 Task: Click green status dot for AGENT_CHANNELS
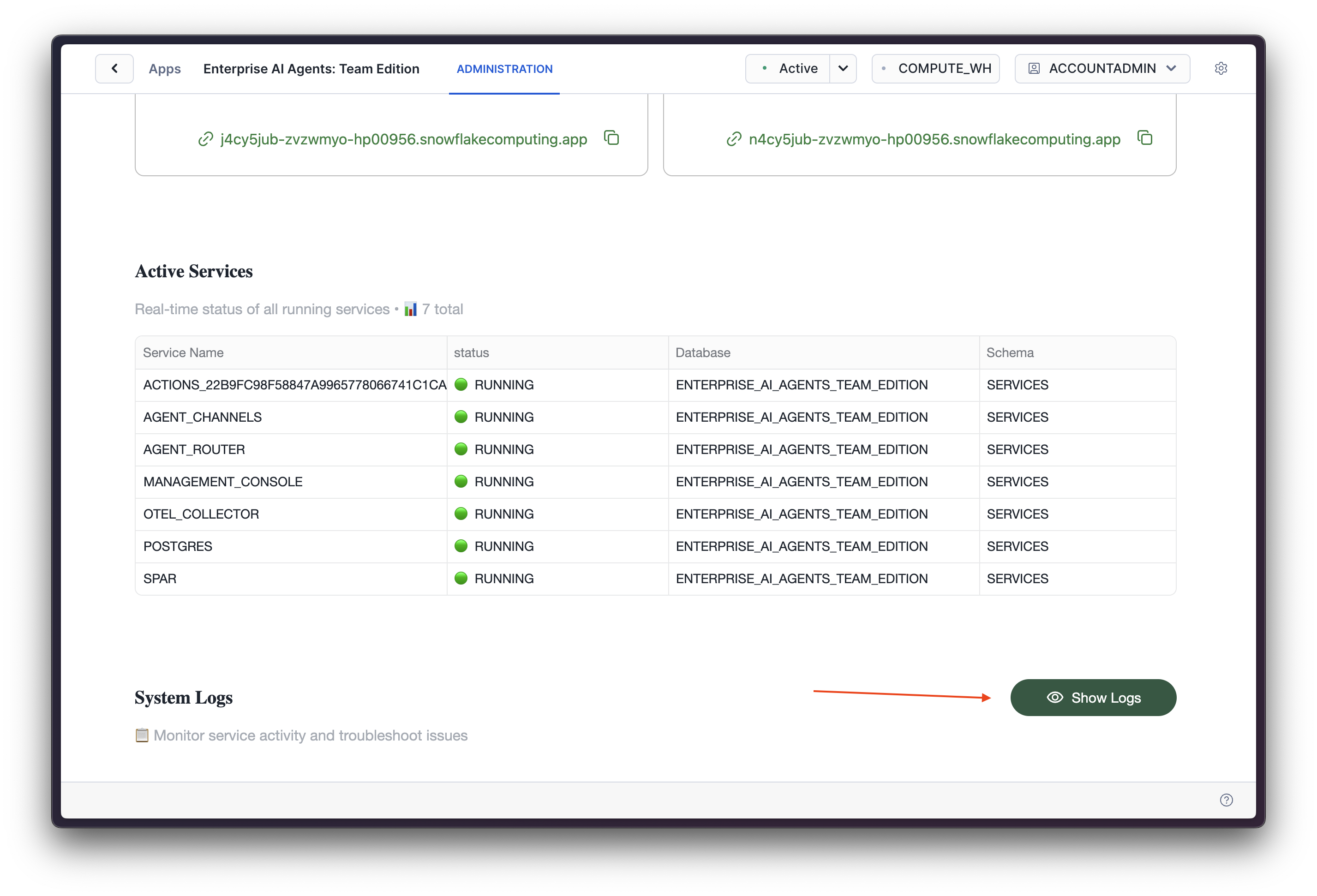coord(461,417)
